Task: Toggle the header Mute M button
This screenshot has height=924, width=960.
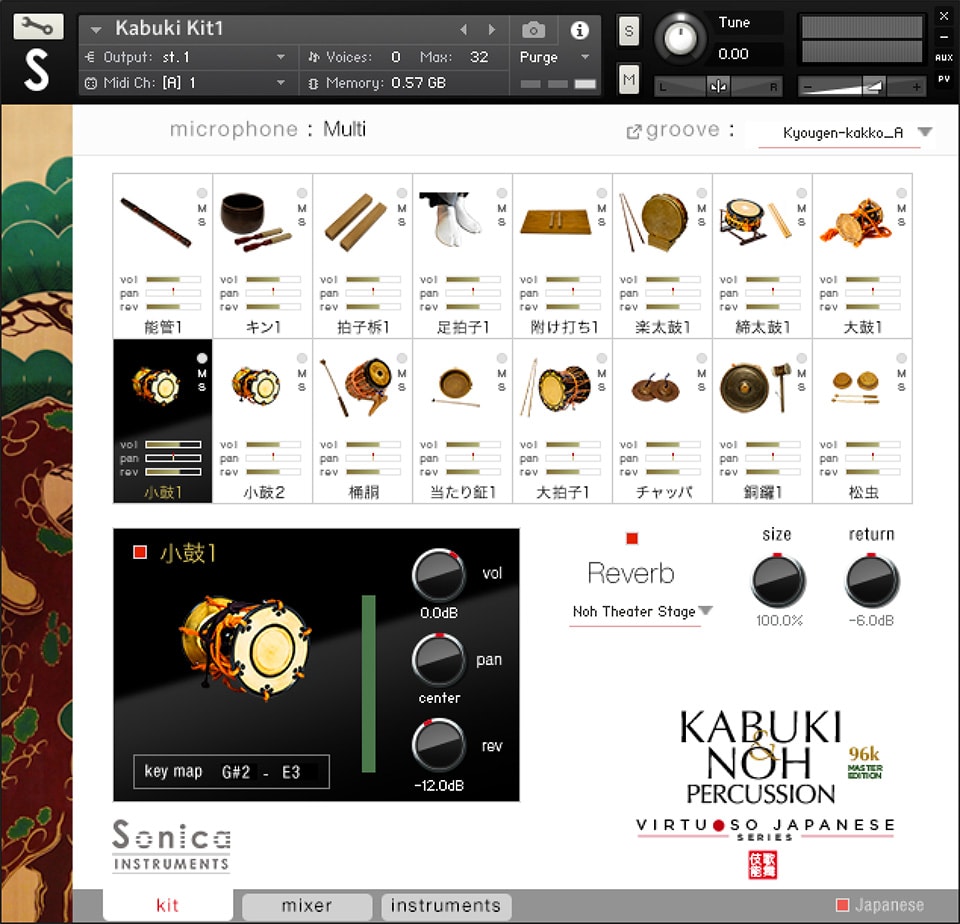Action: click(629, 79)
